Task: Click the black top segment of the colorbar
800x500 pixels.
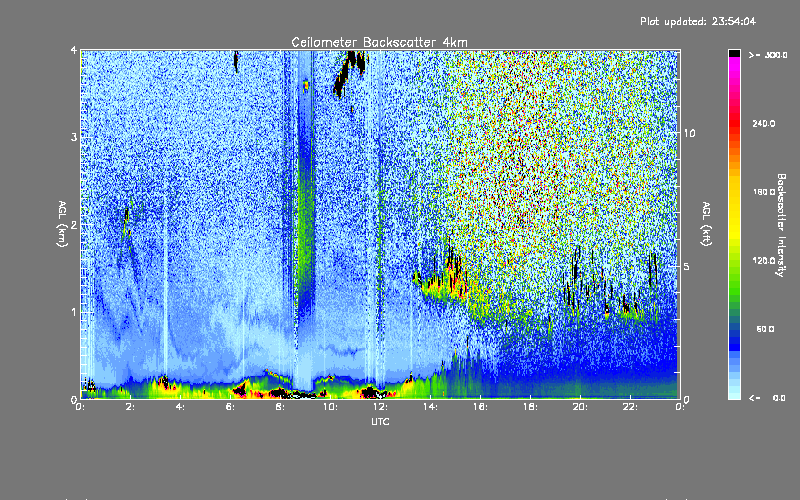Action: pos(734,53)
